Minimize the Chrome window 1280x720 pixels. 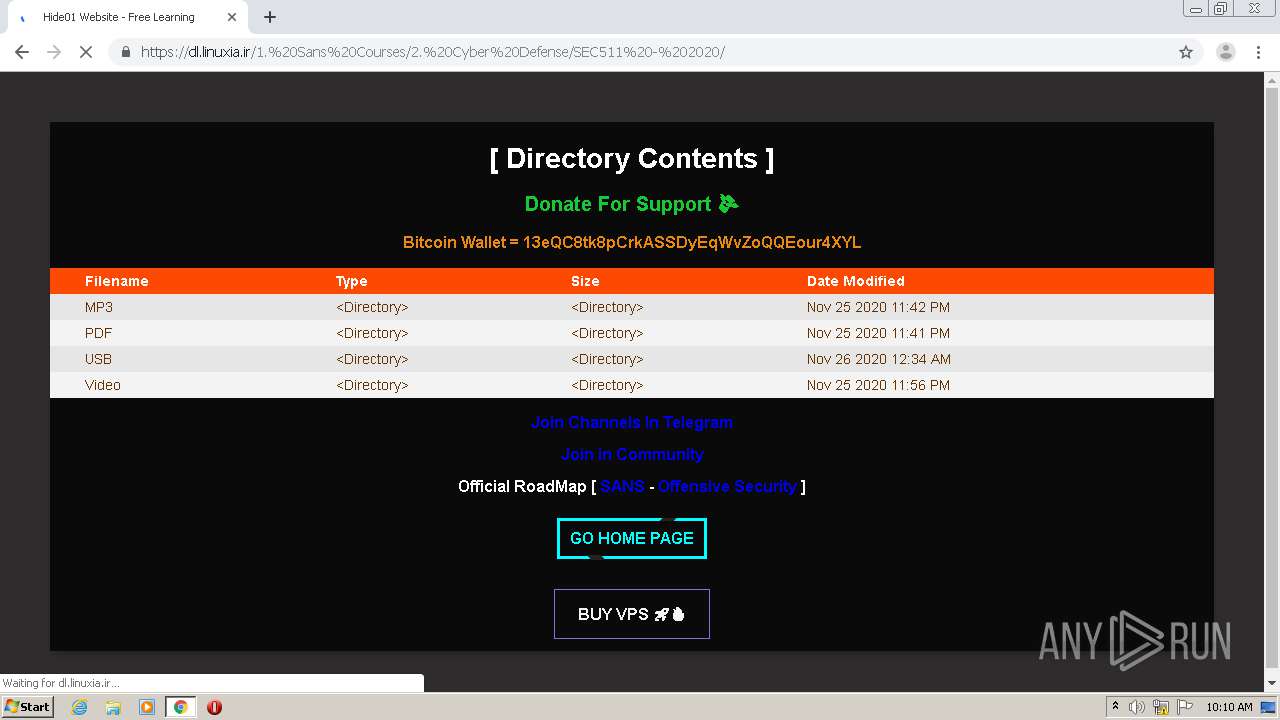click(x=1196, y=9)
